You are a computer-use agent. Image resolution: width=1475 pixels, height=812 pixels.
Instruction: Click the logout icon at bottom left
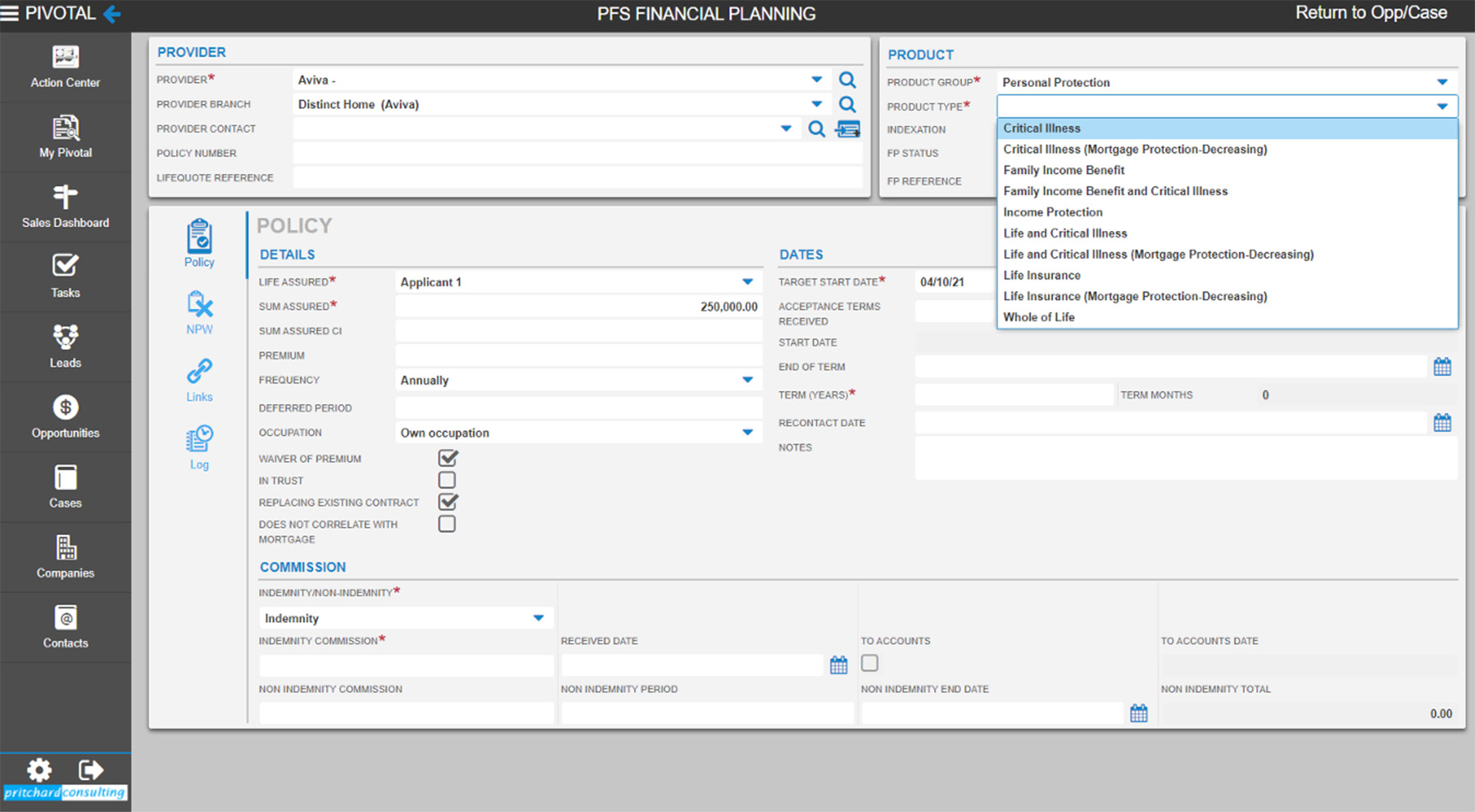(x=90, y=769)
